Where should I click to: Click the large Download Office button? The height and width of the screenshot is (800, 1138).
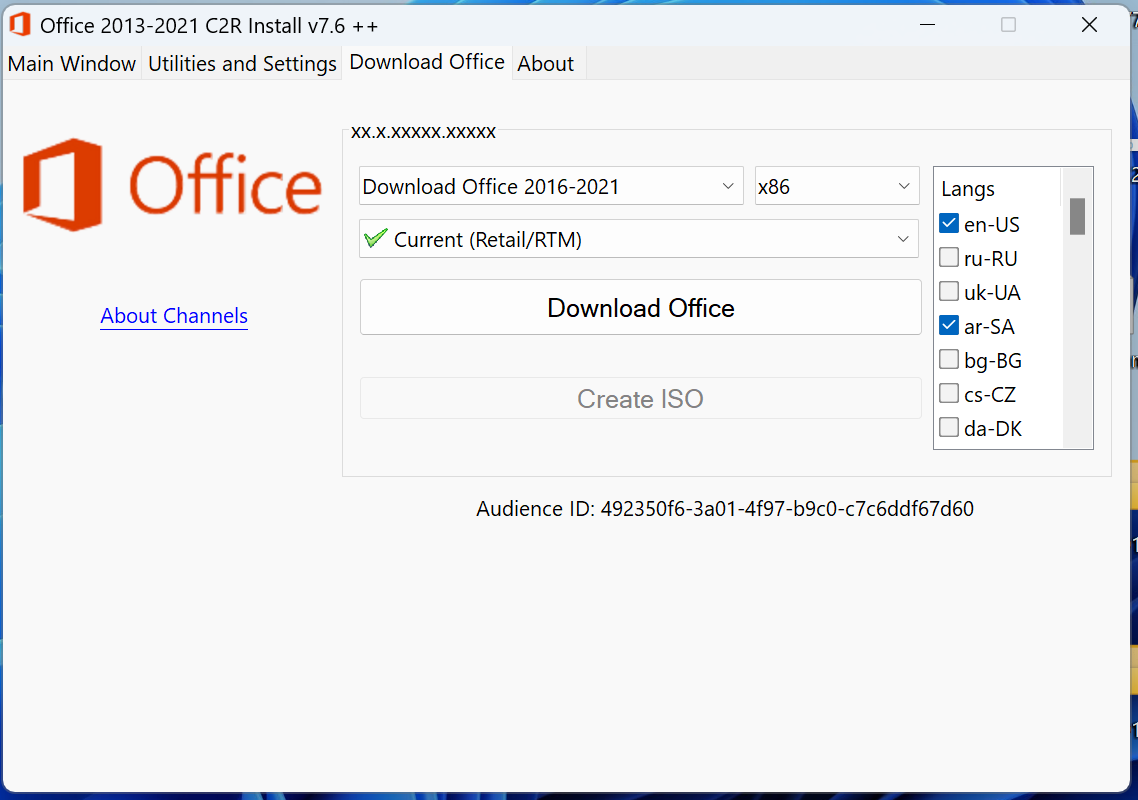pos(640,308)
